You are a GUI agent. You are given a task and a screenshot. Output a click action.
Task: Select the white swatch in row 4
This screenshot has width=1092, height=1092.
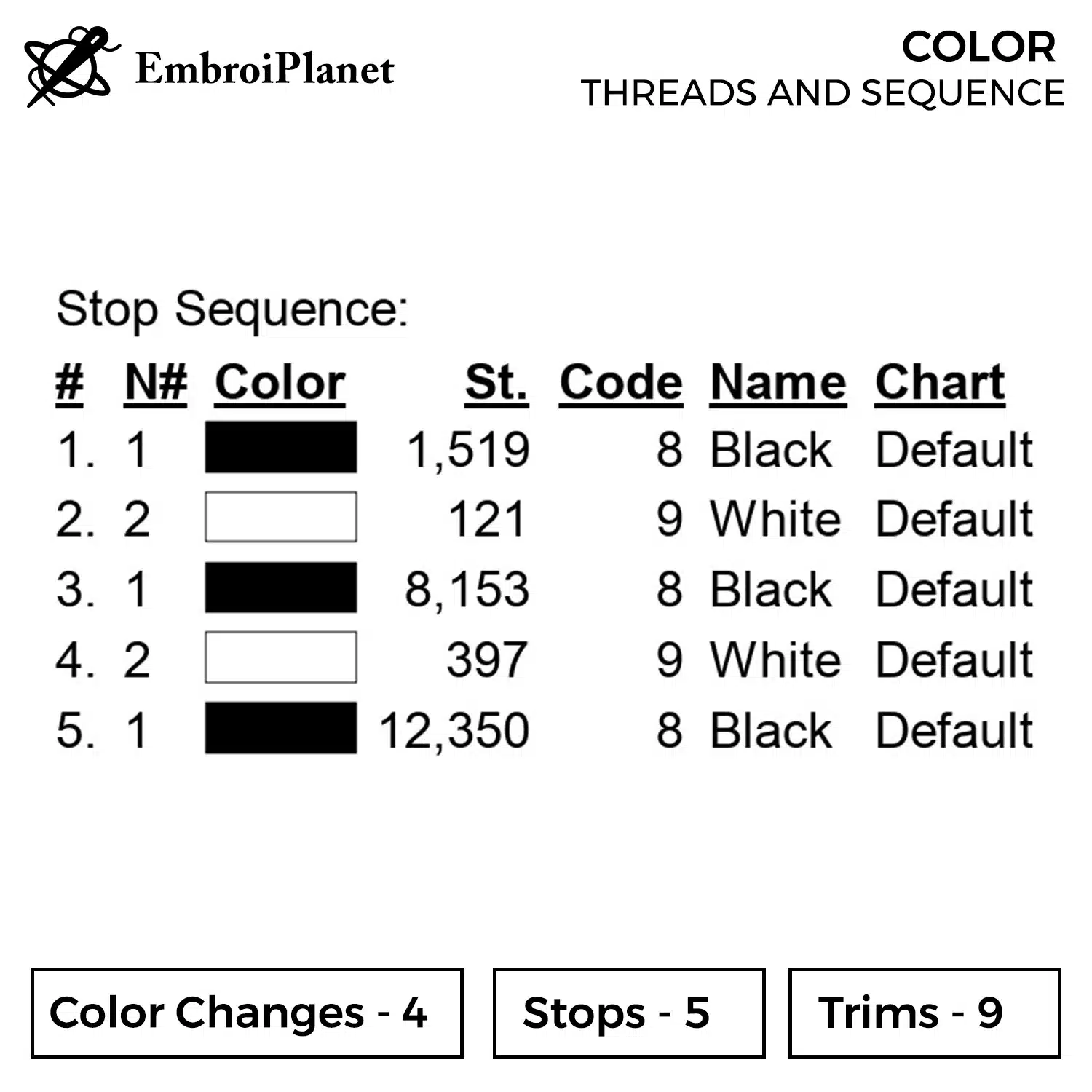click(281, 657)
